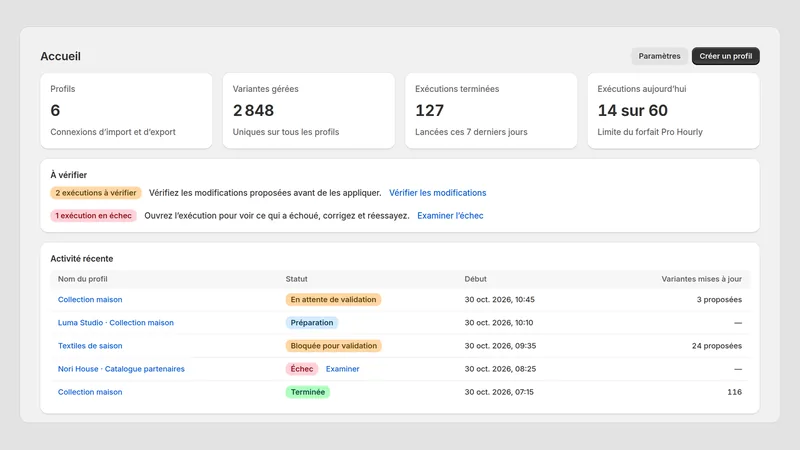
Task: Follow the Examiner l'échec link
Action: [x=450, y=216]
